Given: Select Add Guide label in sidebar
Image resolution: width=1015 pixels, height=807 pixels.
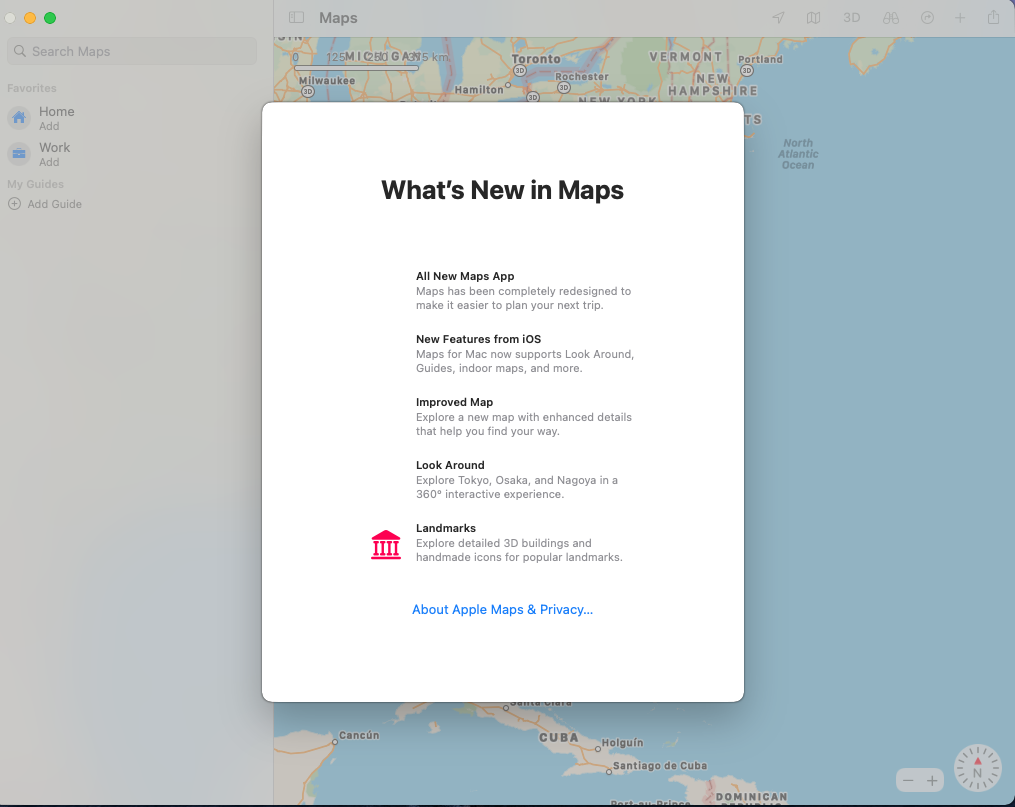Looking at the screenshot, I should [x=54, y=204].
